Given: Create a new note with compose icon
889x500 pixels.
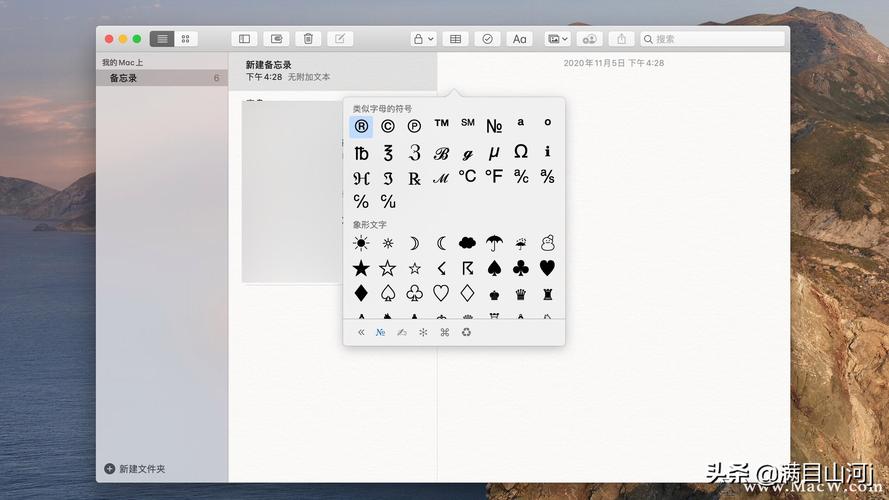Looking at the screenshot, I should coord(339,39).
